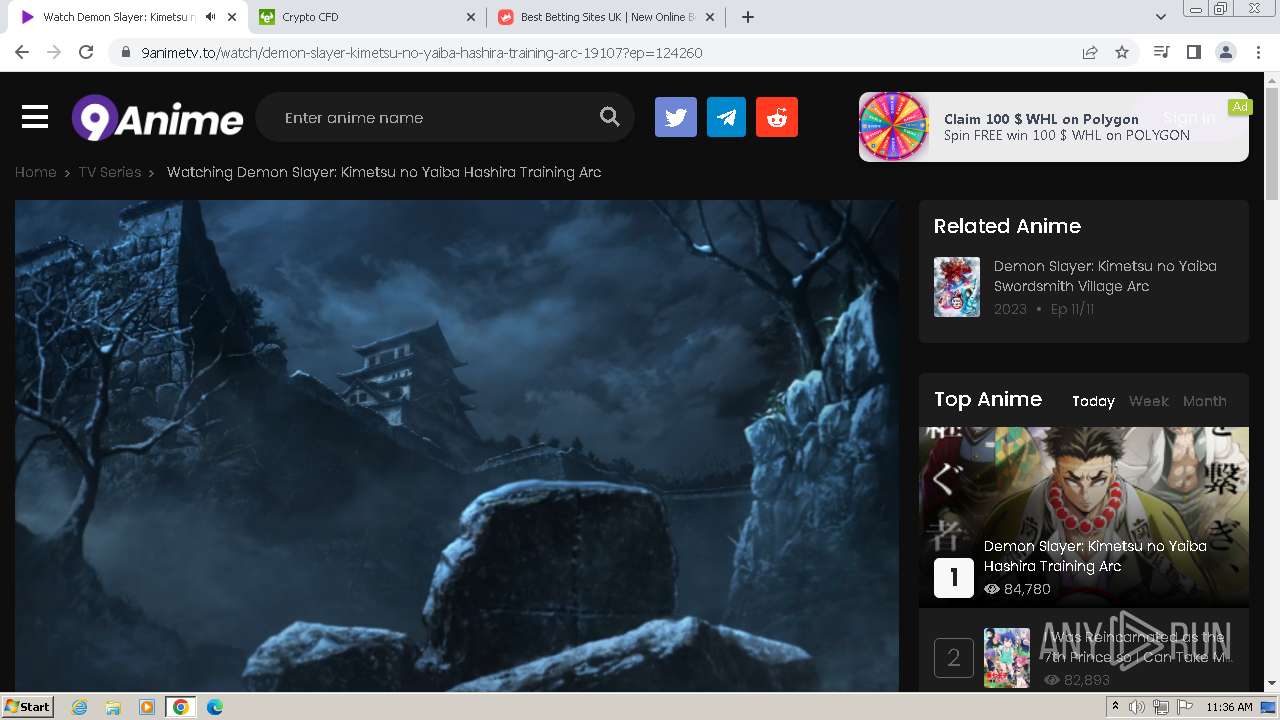Show hidden system tray icons
Screen dimensions: 1280x720
(x=1115, y=707)
